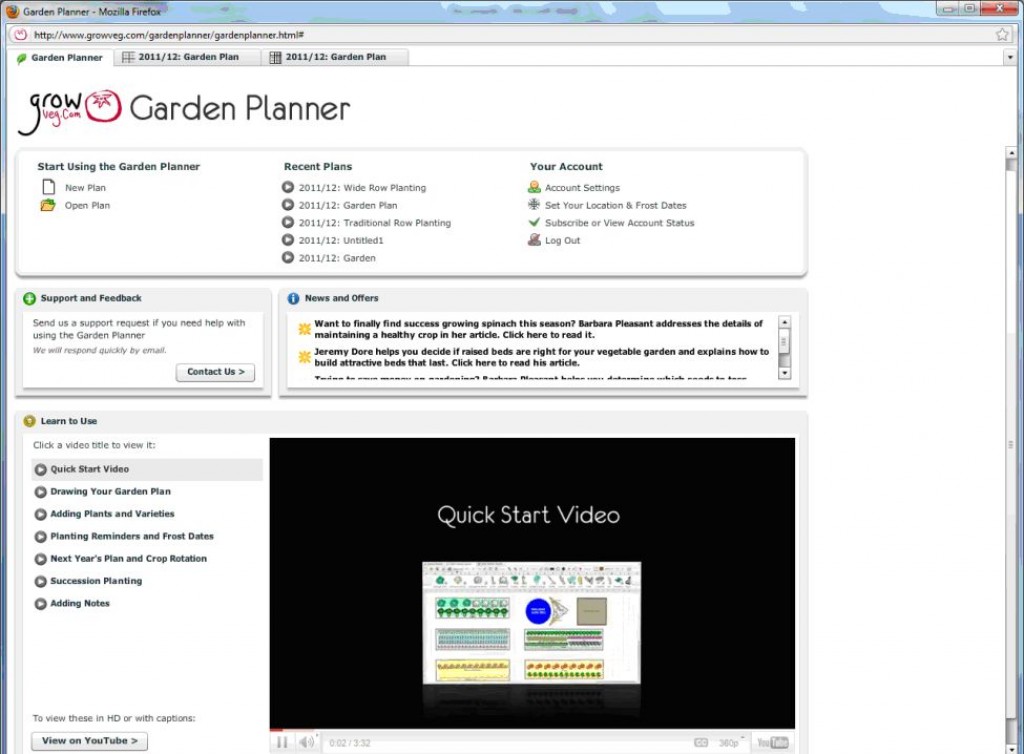The width and height of the screenshot is (1024, 754).
Task: Click the Log Out icon
Action: [x=534, y=240]
